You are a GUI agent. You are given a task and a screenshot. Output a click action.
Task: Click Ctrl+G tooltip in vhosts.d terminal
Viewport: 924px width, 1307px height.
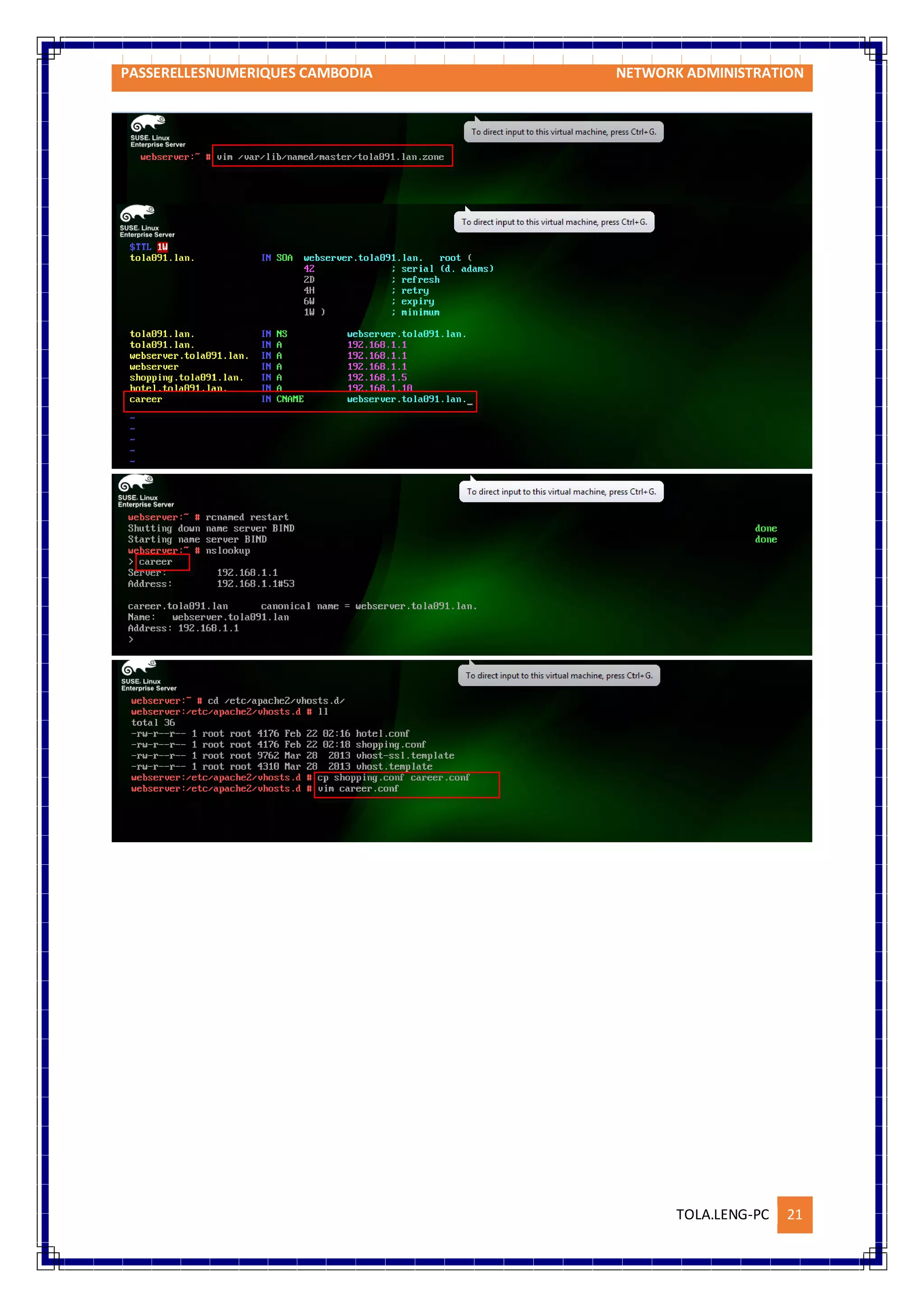pyautogui.click(x=559, y=676)
